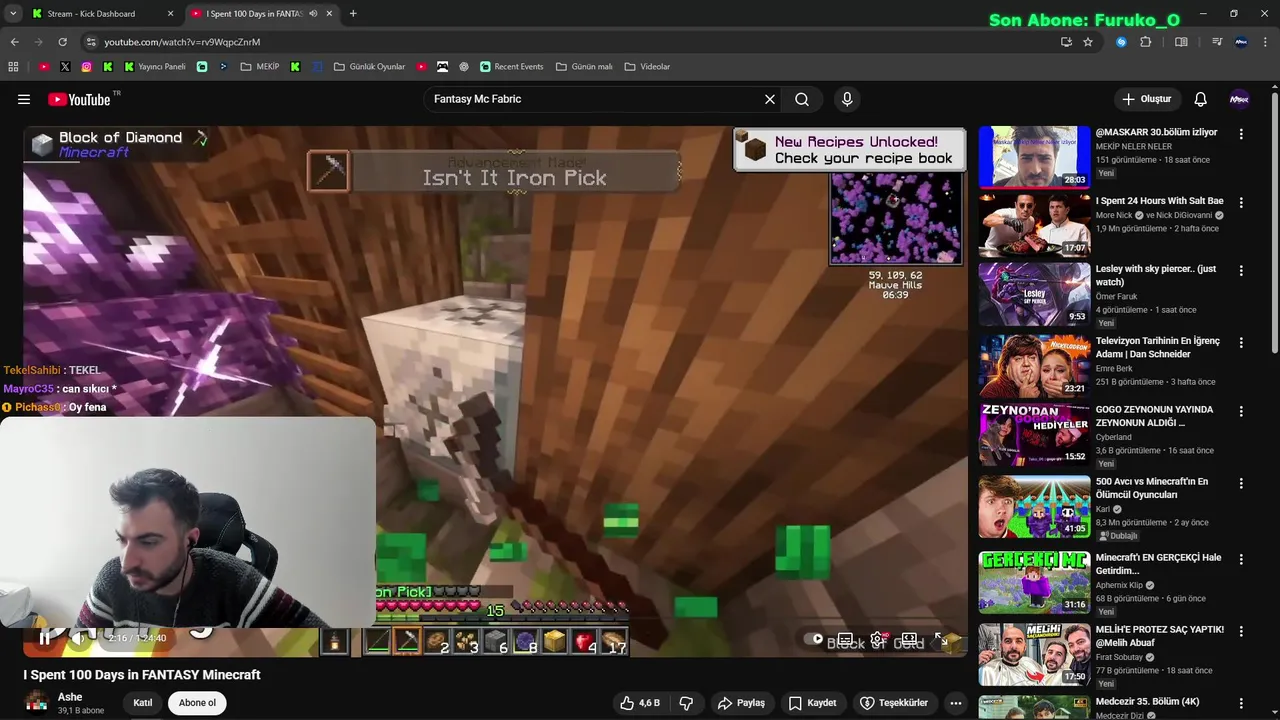Viewport: 1280px width, 720px height.
Task: Open Chrome three-dot menu
Action: point(1267,42)
